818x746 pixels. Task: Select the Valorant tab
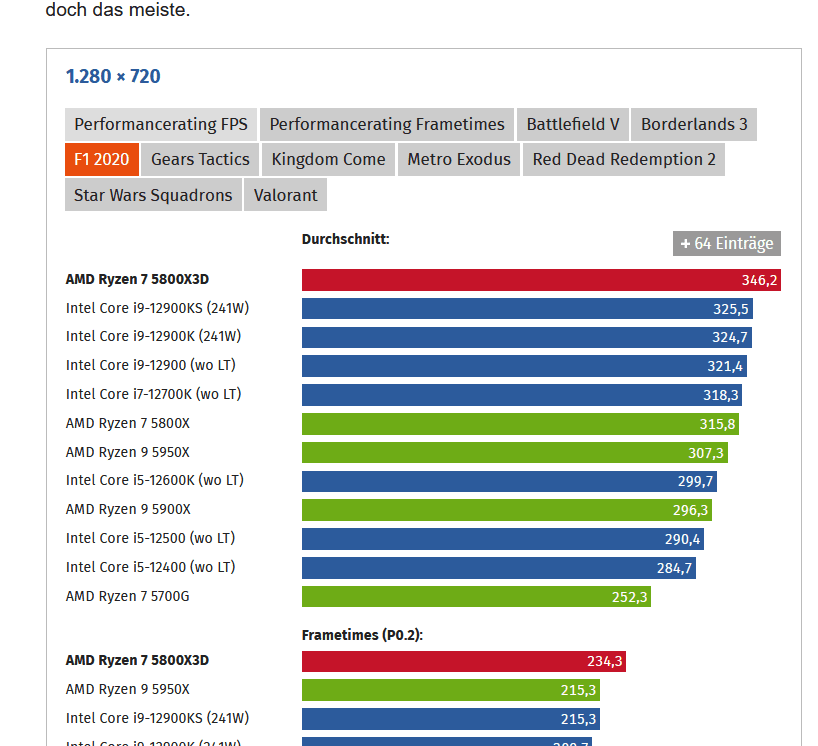[285, 195]
